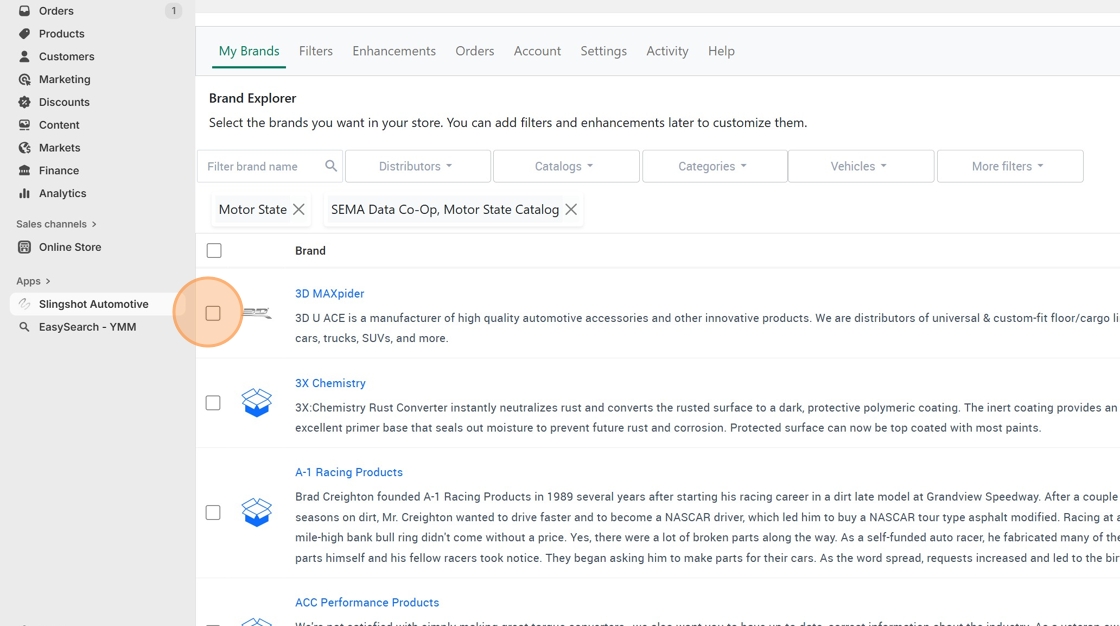Remove the Motor State filter chip
The height and width of the screenshot is (626, 1120).
pos(299,209)
